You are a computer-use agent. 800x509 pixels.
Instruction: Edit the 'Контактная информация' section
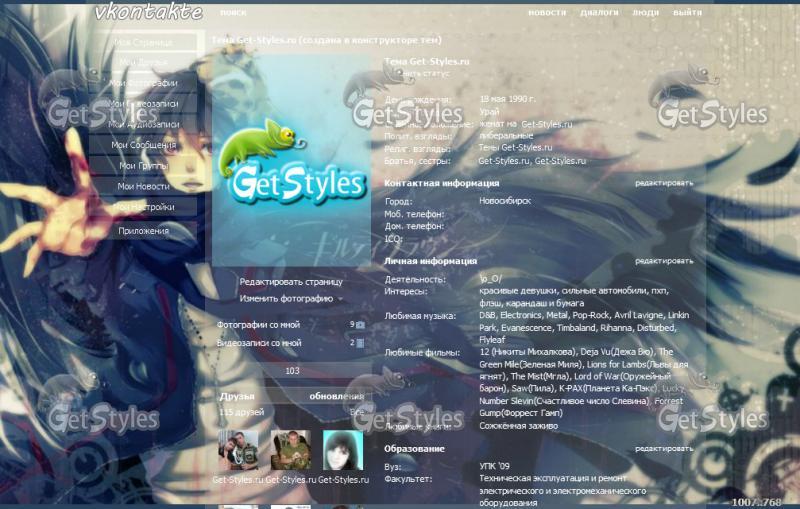pyautogui.click(x=663, y=184)
